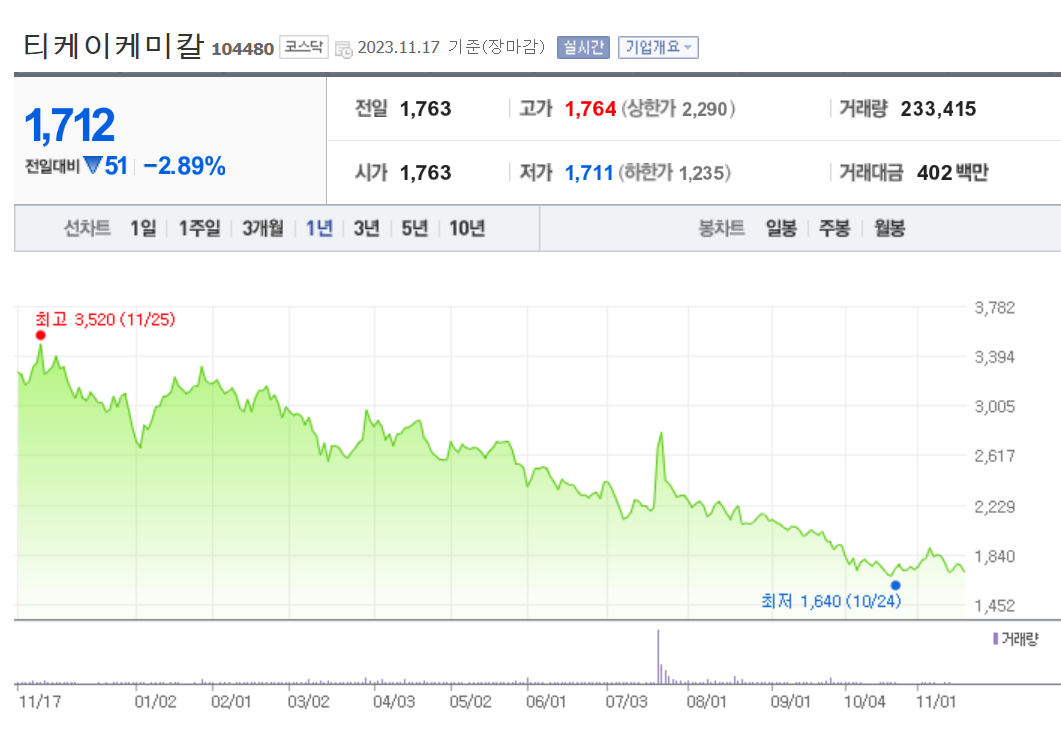Click the 3,782 price axis label
The width and height of the screenshot is (1061, 737).
click(994, 308)
